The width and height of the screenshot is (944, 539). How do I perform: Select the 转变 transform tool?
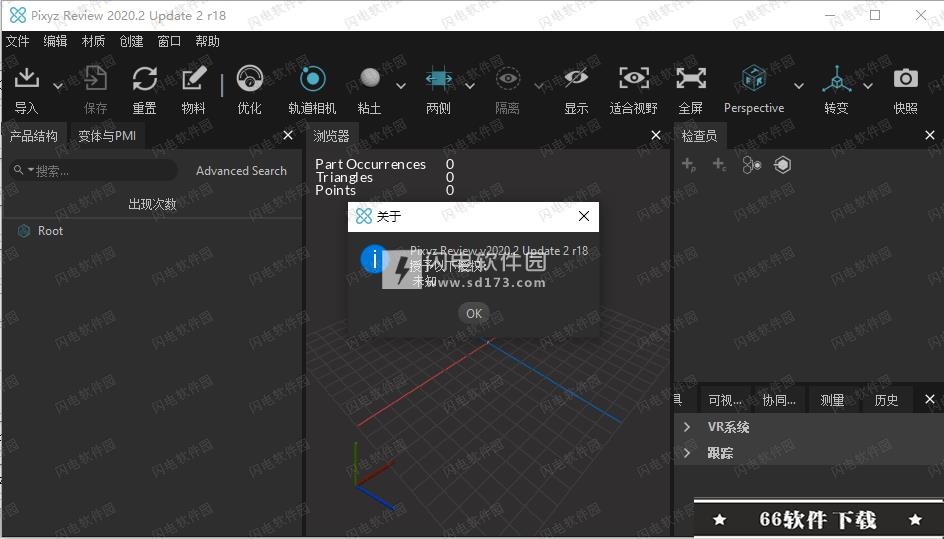pyautogui.click(x=837, y=78)
